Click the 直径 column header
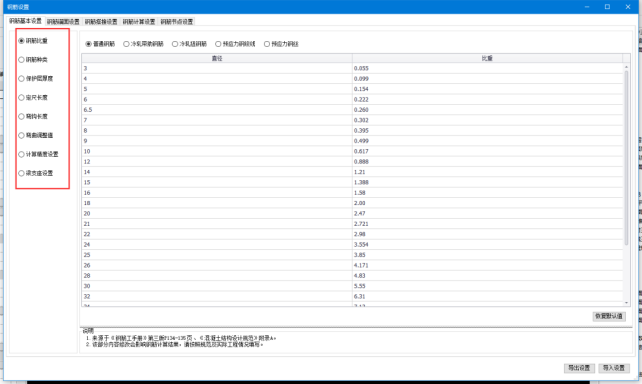The width and height of the screenshot is (642, 384). click(x=217, y=58)
